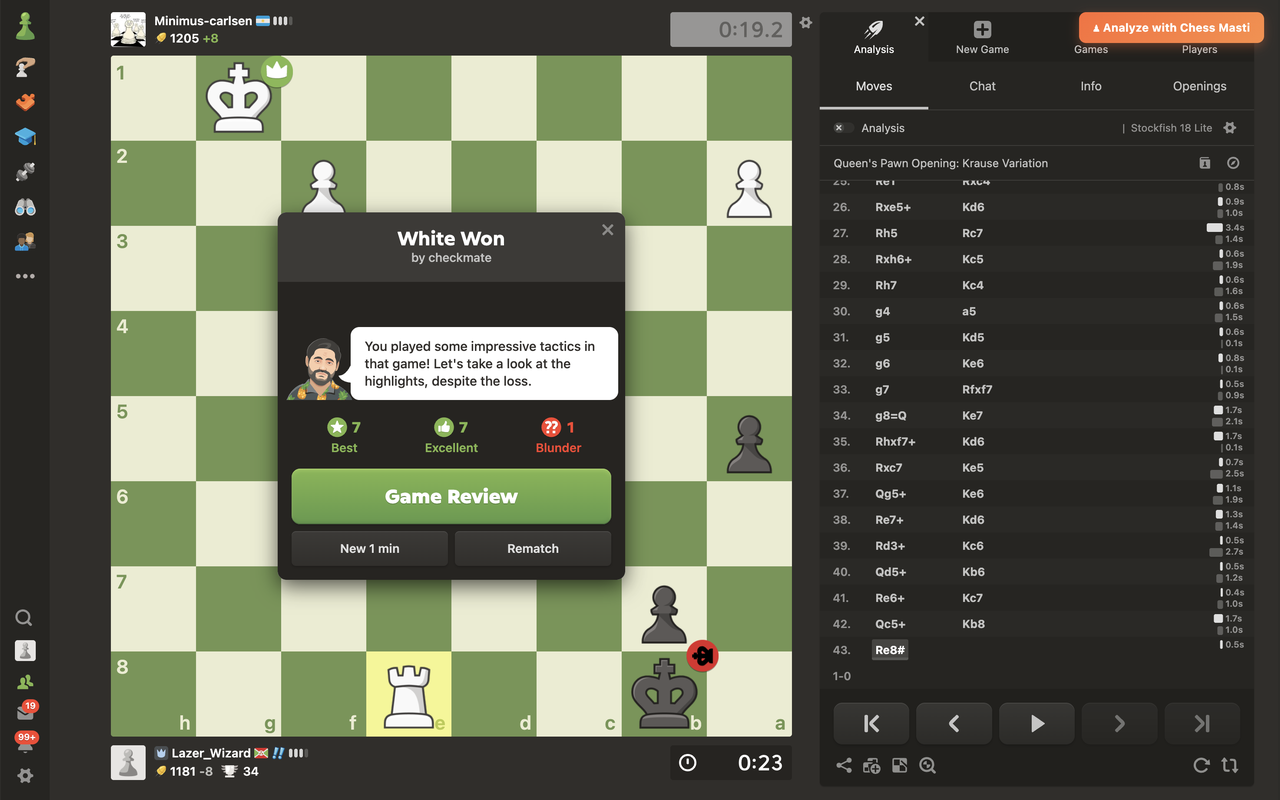Switch to the Openings sub-tab
This screenshot has width=1280, height=800.
tap(1199, 86)
